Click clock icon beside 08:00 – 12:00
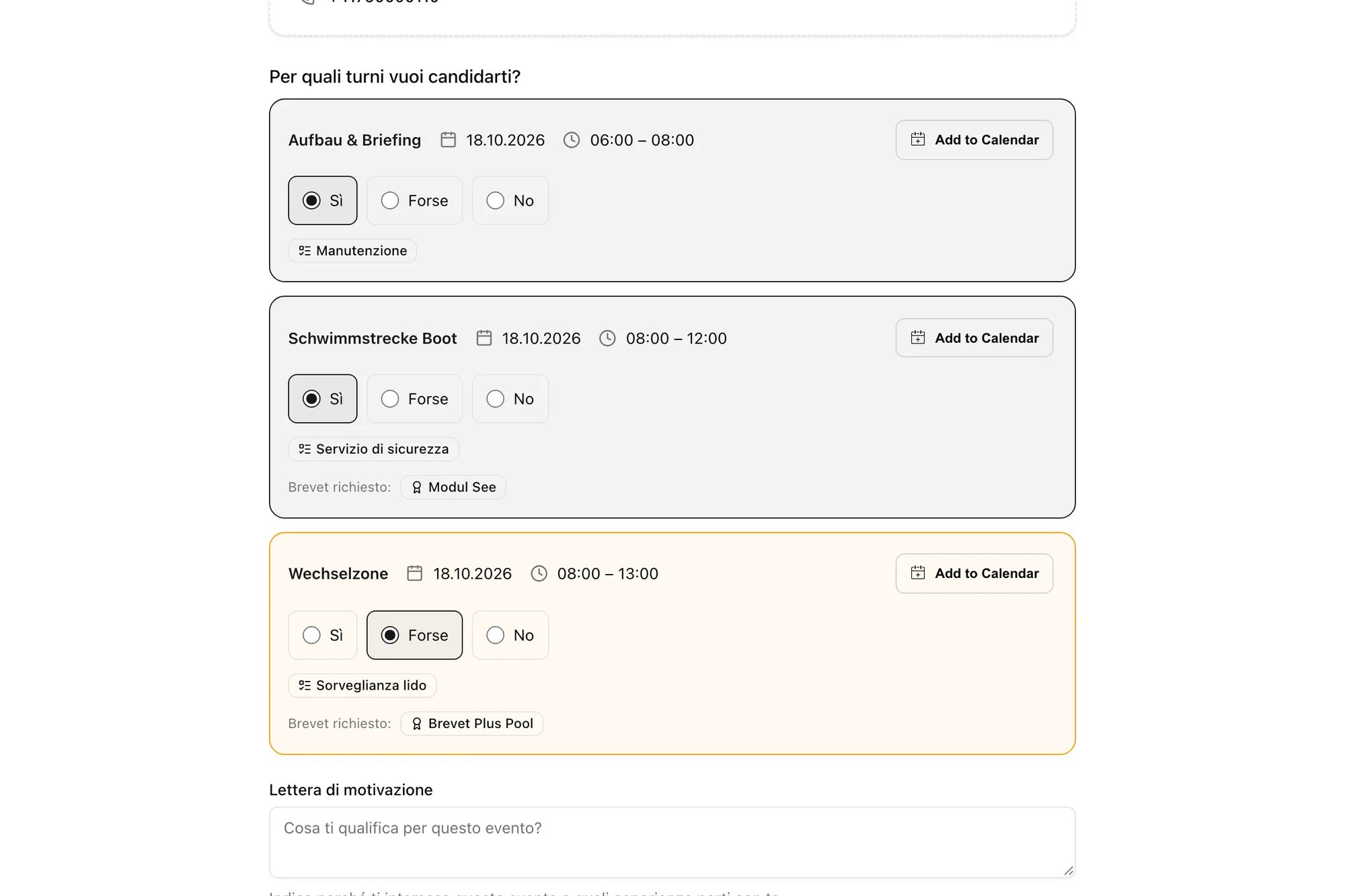Screen dimensions: 1345x896 [607, 338]
